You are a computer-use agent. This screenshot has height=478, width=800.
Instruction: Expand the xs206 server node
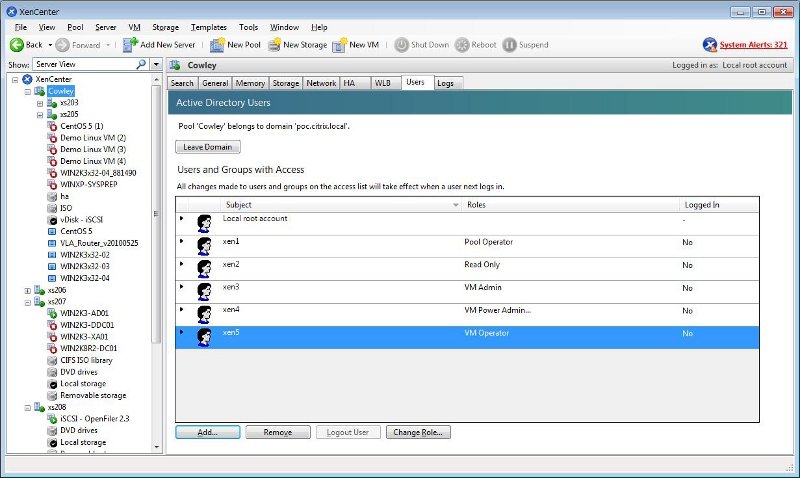pyautogui.click(x=28, y=291)
